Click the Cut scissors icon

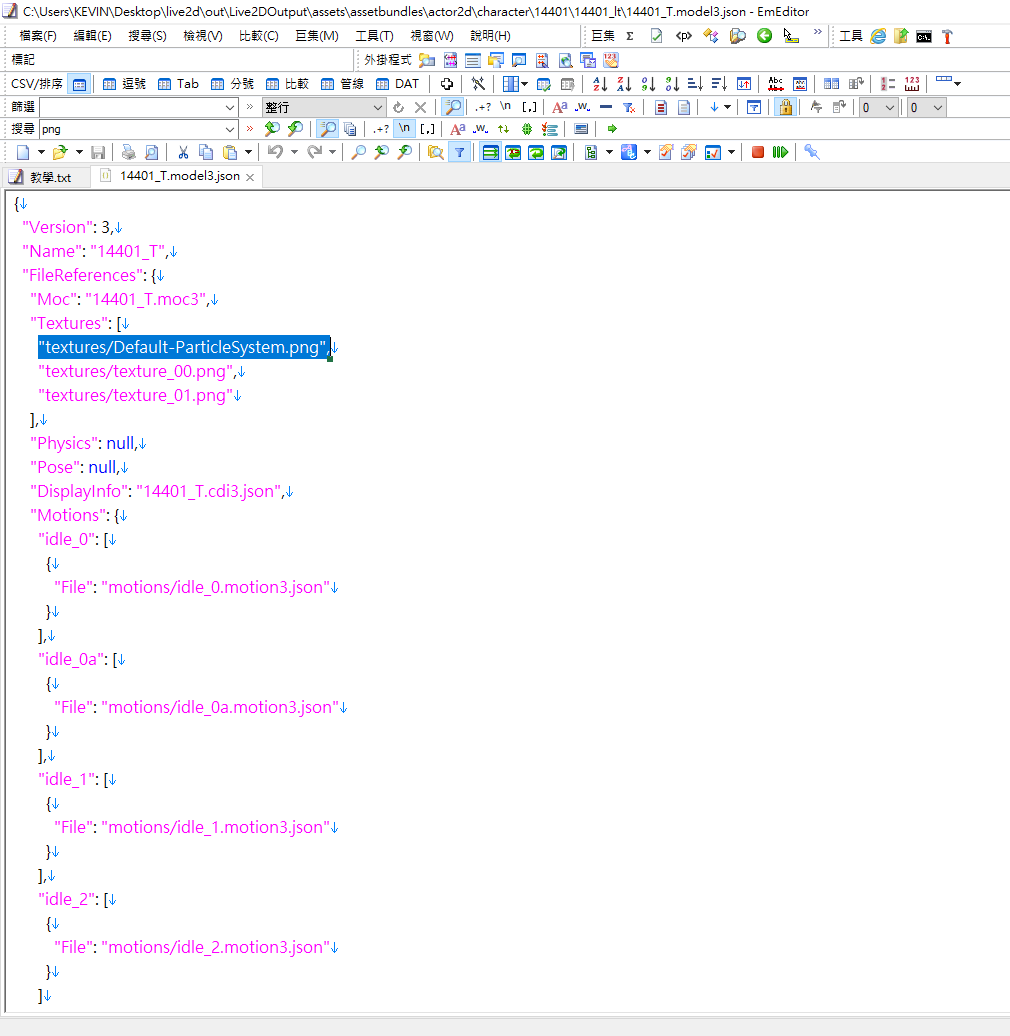[183, 152]
